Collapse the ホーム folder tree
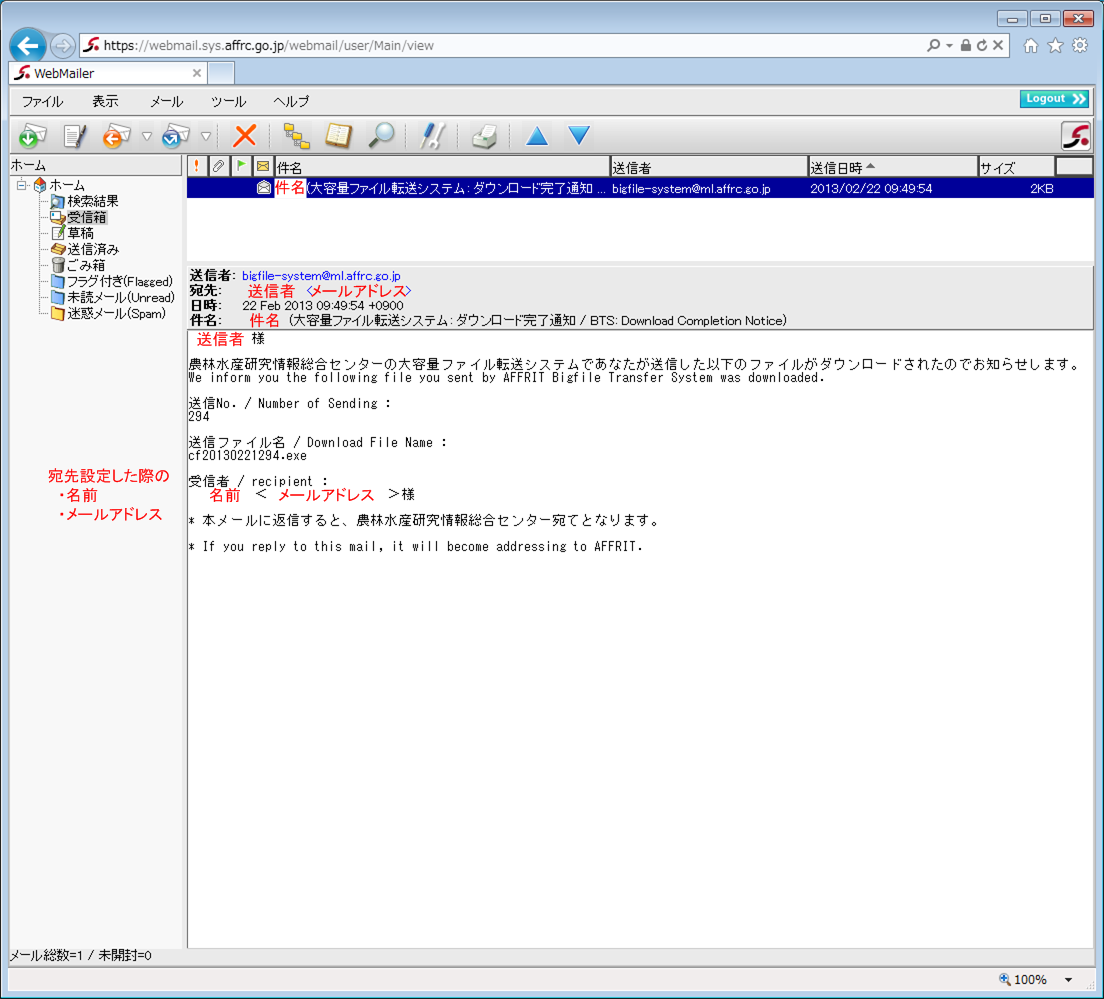Screen dimensions: 1104x999 21,185
